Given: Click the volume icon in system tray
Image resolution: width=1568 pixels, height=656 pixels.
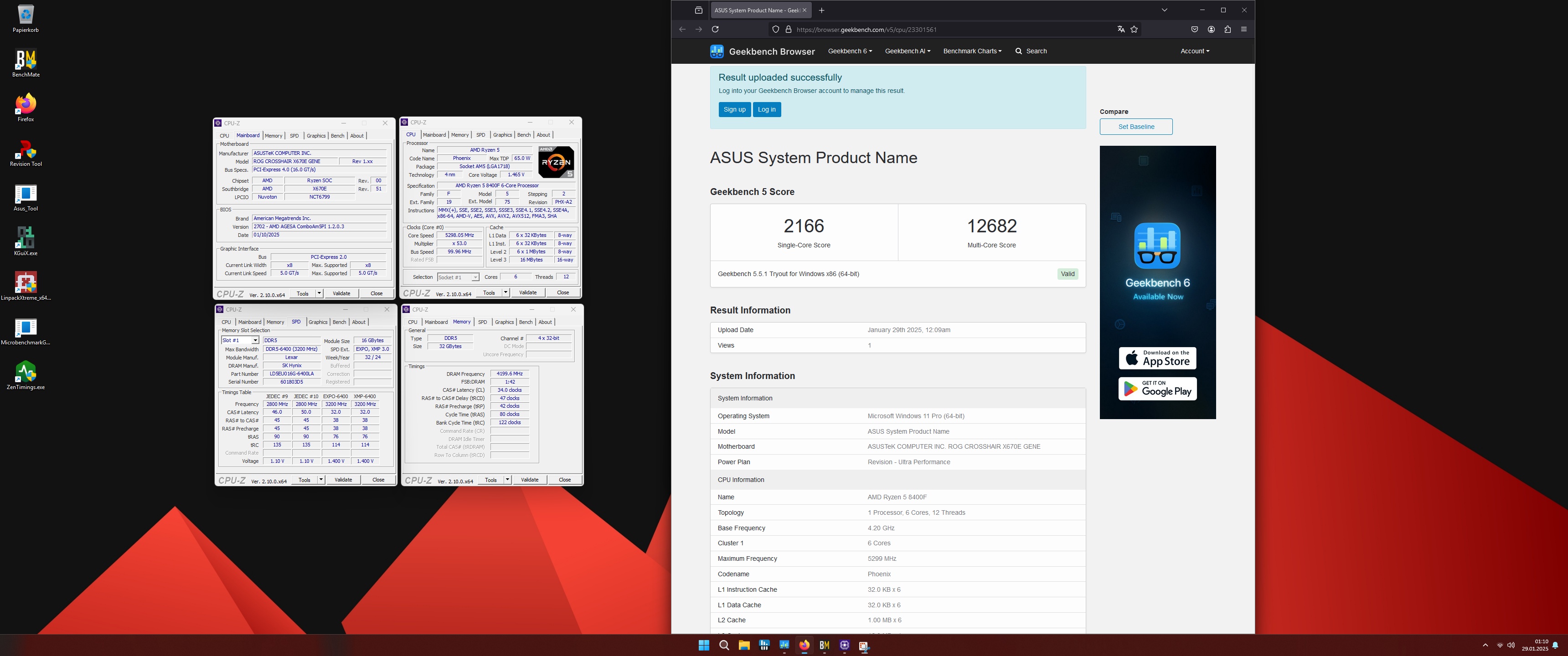Looking at the screenshot, I should (1511, 645).
